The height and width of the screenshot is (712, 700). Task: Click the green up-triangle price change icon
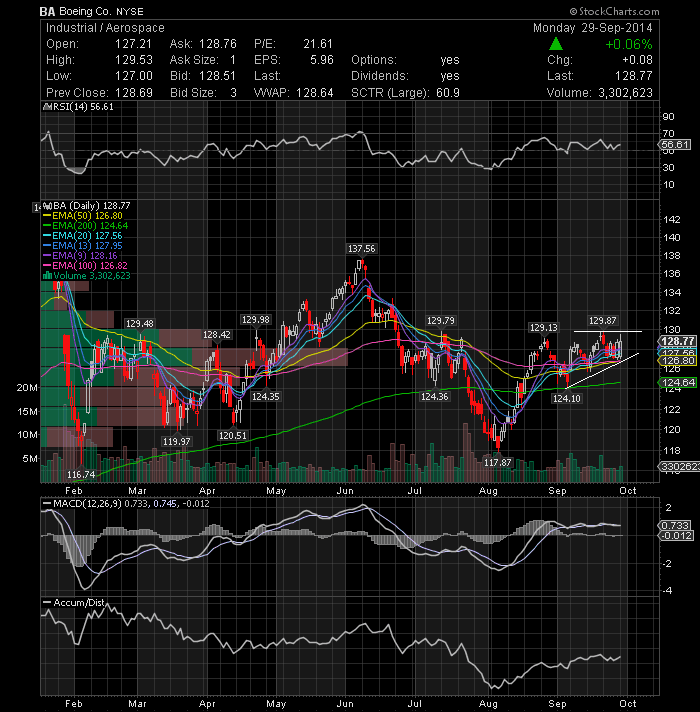(556, 44)
